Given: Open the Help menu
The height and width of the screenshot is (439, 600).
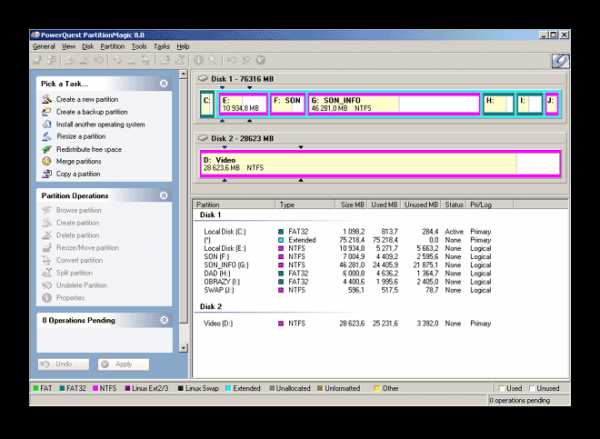Looking at the screenshot, I should coord(183,46).
